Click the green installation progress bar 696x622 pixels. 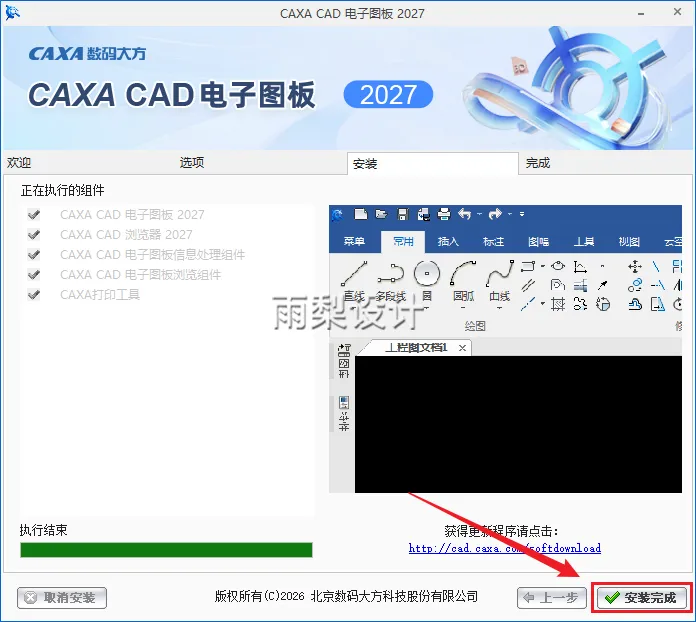pyautogui.click(x=166, y=550)
